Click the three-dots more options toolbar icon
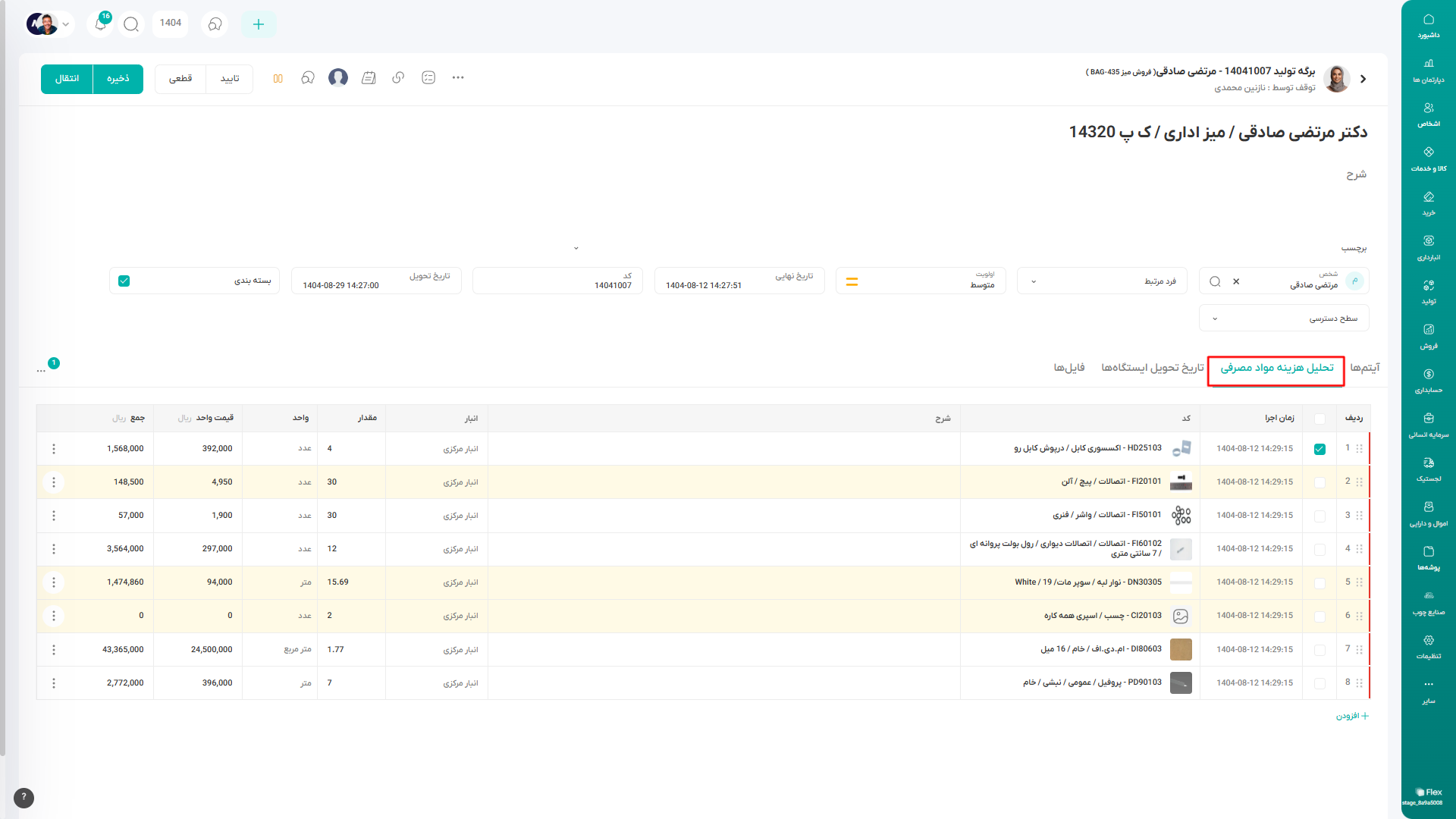The height and width of the screenshot is (819, 1456). tap(458, 78)
